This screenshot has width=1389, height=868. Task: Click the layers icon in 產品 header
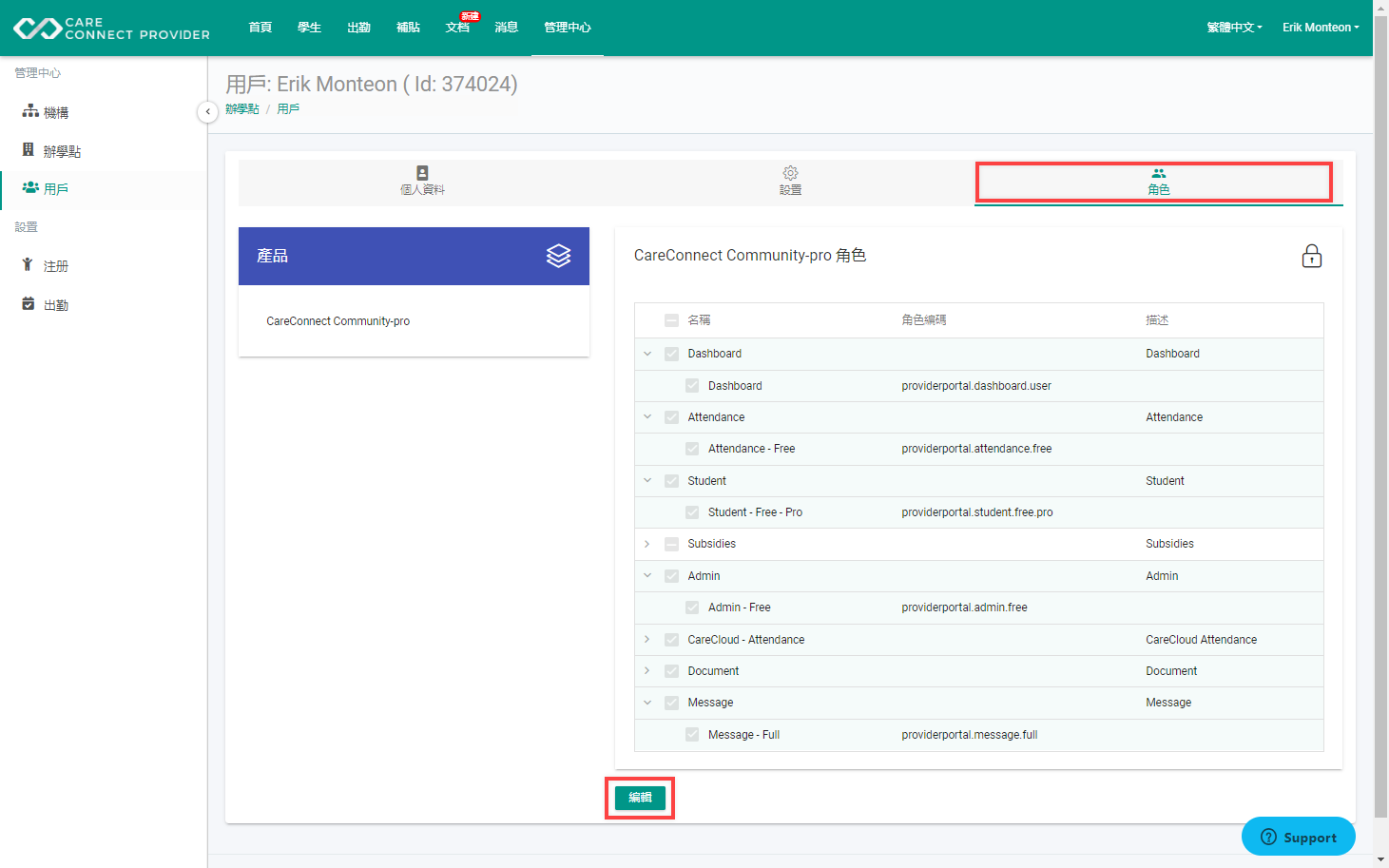point(558,256)
